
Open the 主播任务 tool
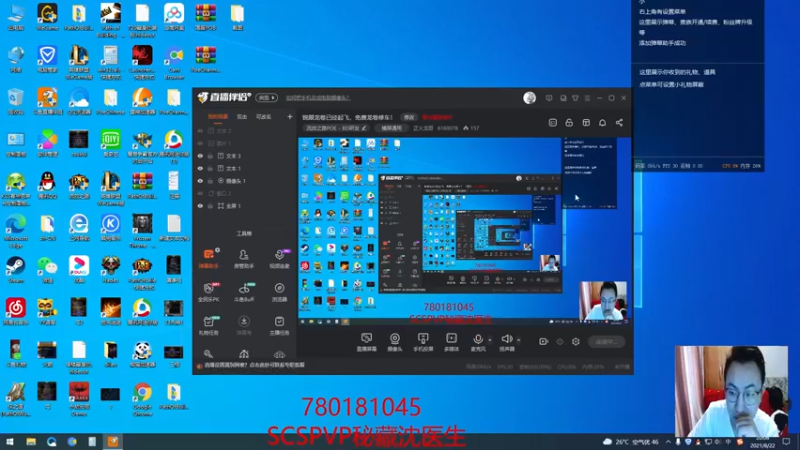click(x=279, y=325)
